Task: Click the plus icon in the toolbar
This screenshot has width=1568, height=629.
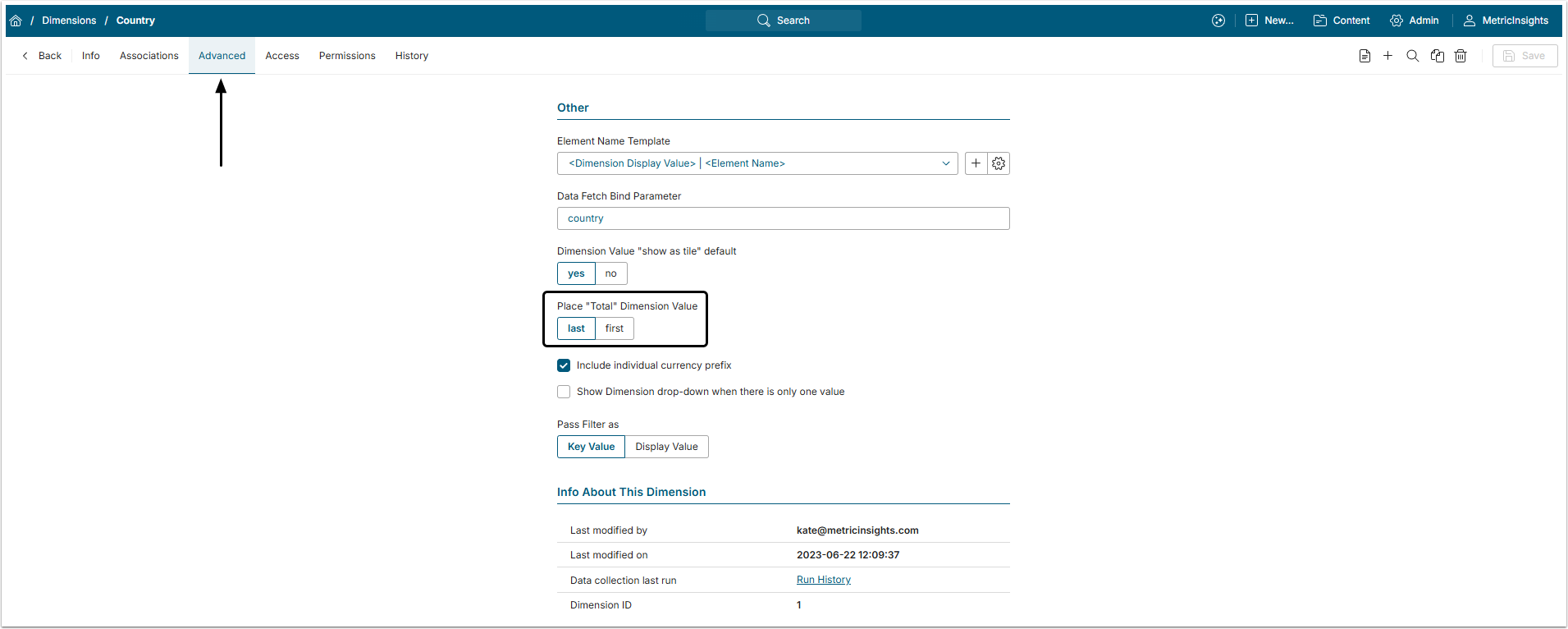Action: click(x=1387, y=56)
